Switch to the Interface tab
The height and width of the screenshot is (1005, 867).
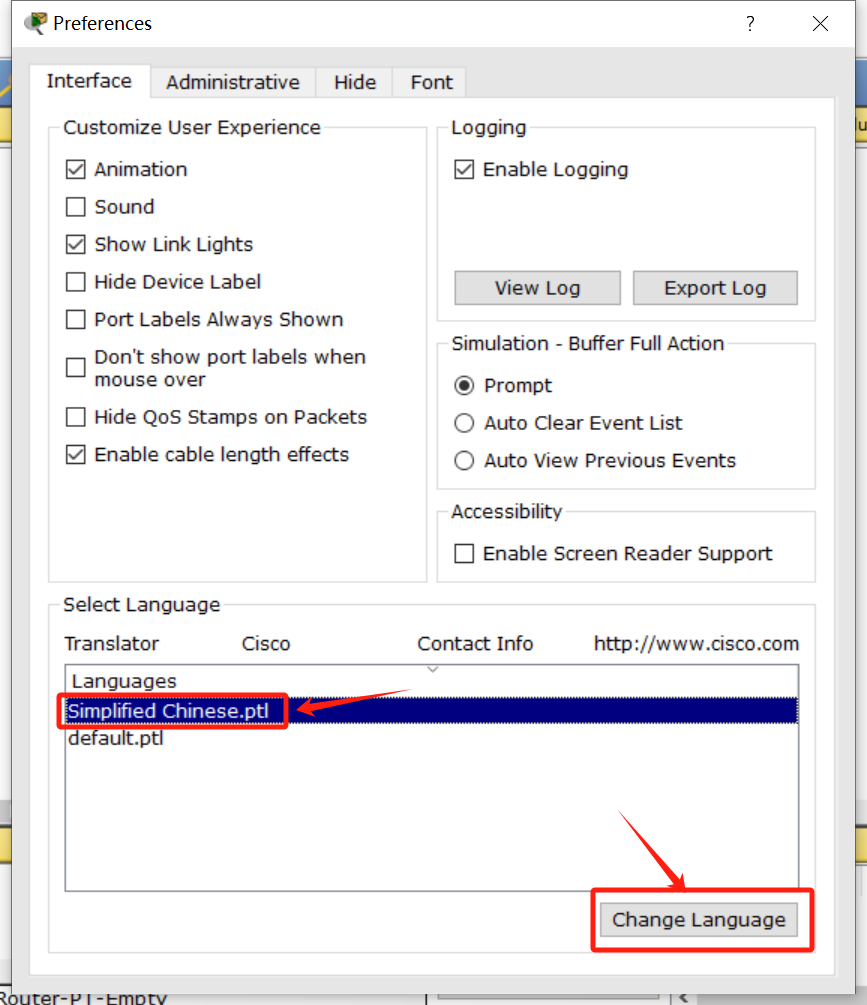tap(89, 81)
